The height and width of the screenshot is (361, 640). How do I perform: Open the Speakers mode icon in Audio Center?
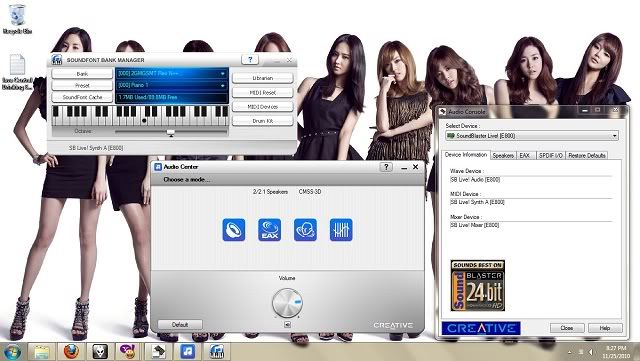234,230
